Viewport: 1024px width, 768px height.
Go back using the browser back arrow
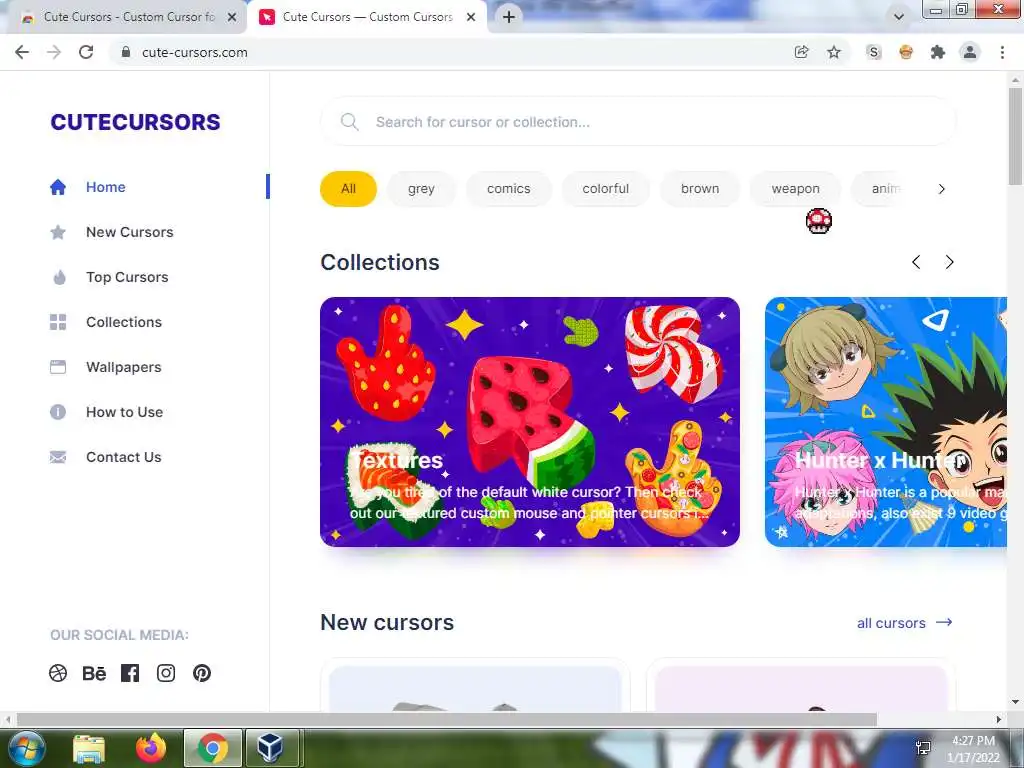(x=22, y=52)
